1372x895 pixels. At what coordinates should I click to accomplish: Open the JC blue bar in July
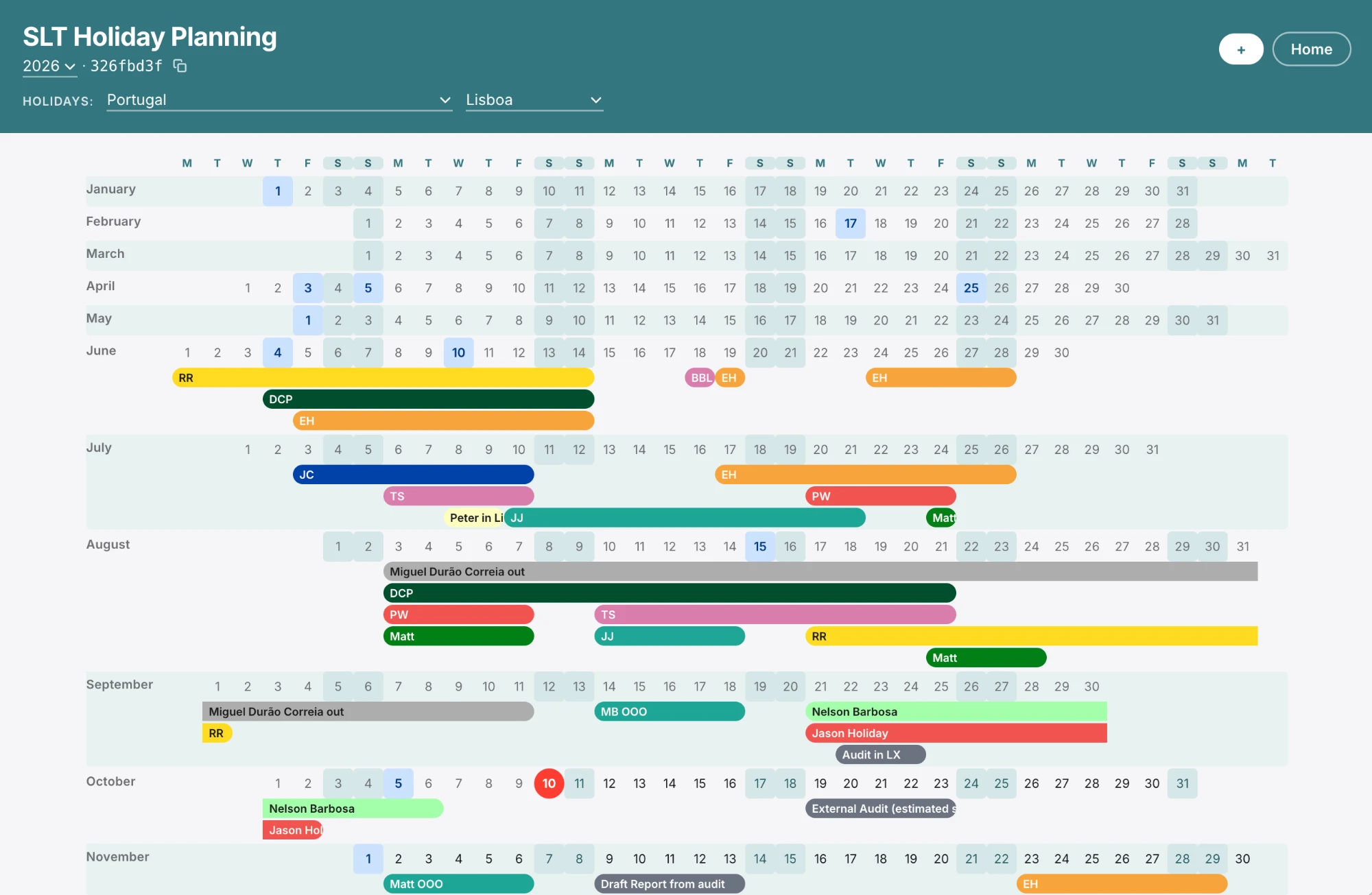413,475
